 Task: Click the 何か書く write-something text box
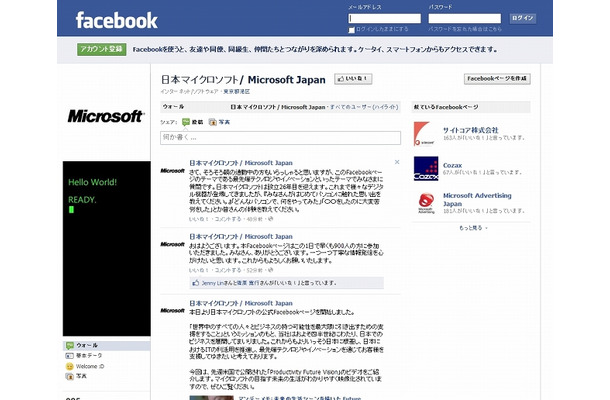point(280,138)
